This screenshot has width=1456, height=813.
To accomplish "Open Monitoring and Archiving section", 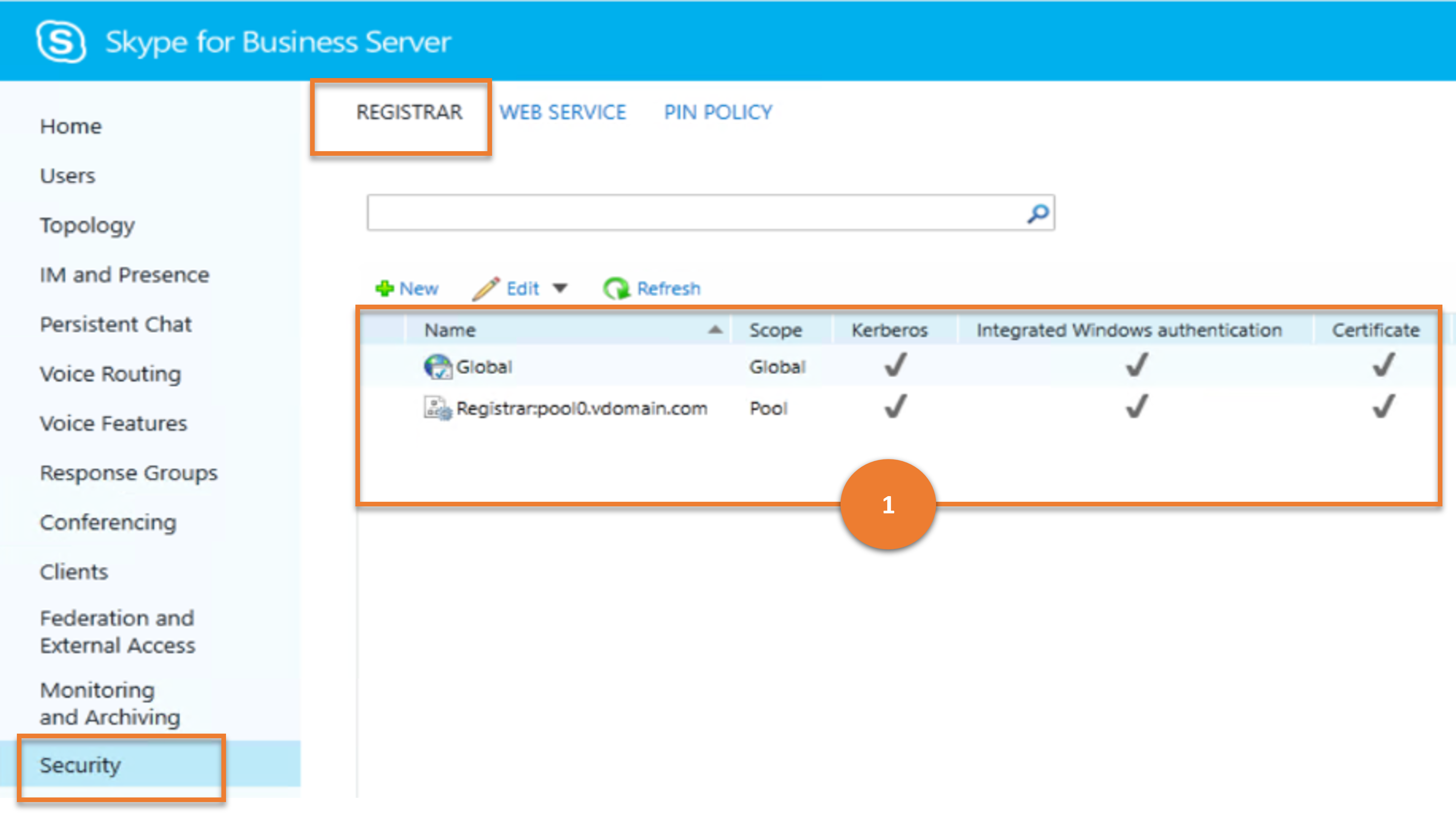I will [x=110, y=704].
